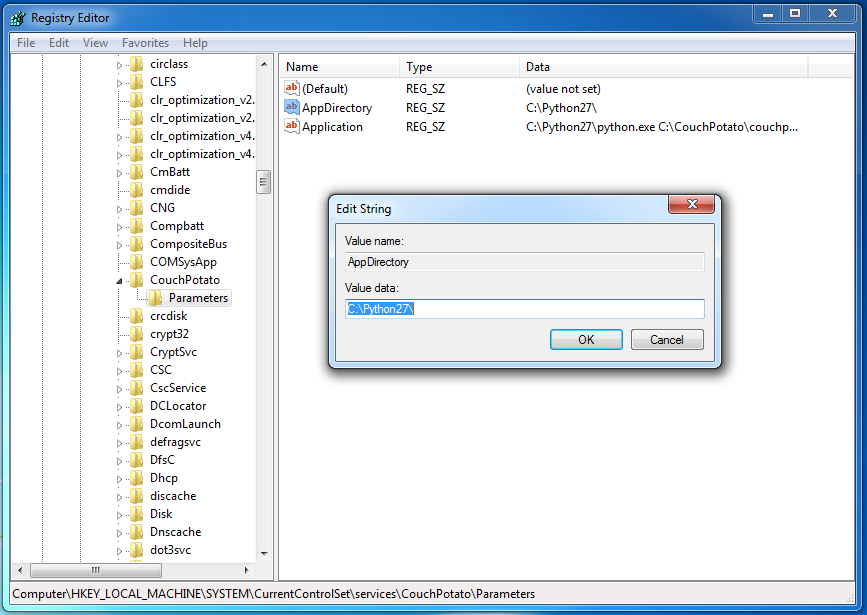Sort values by Data column header
Viewport: 867px width, 615px height.
[x=664, y=67]
